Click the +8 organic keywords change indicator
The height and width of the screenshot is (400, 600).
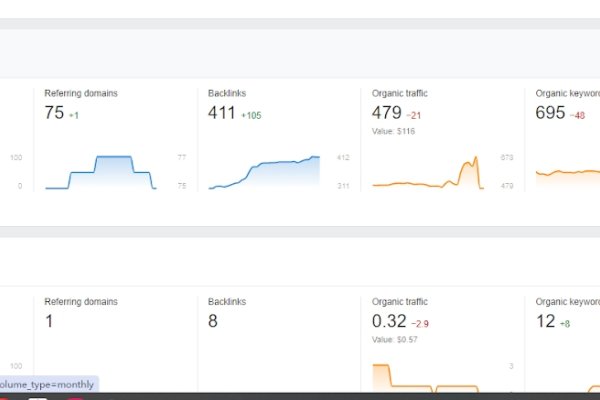(x=567, y=323)
